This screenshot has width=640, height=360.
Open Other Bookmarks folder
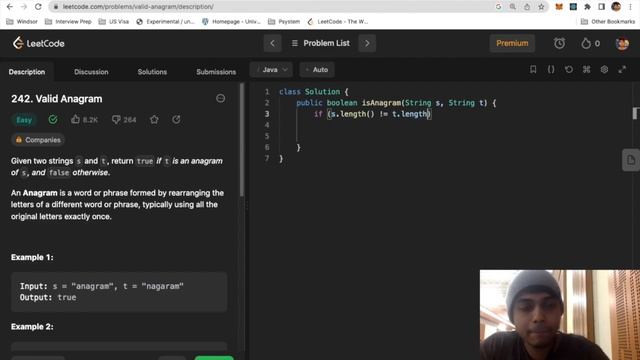[x=607, y=22]
